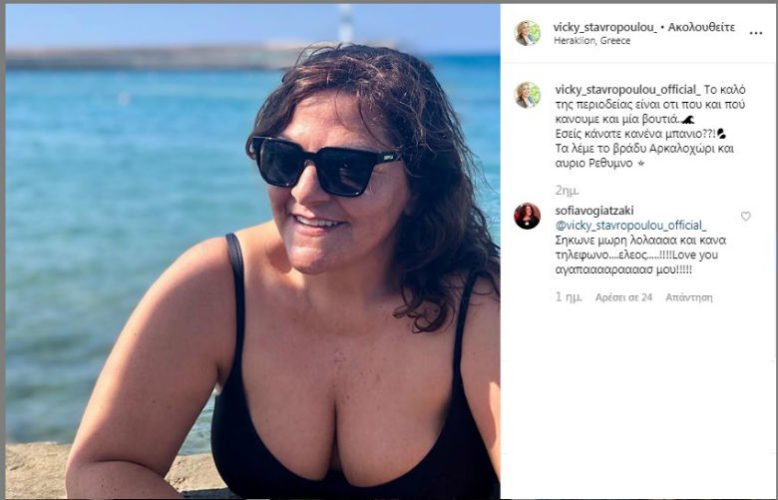Like sofiavogiatzaki's comment with the heart
The image size is (778, 500).
[x=745, y=216]
